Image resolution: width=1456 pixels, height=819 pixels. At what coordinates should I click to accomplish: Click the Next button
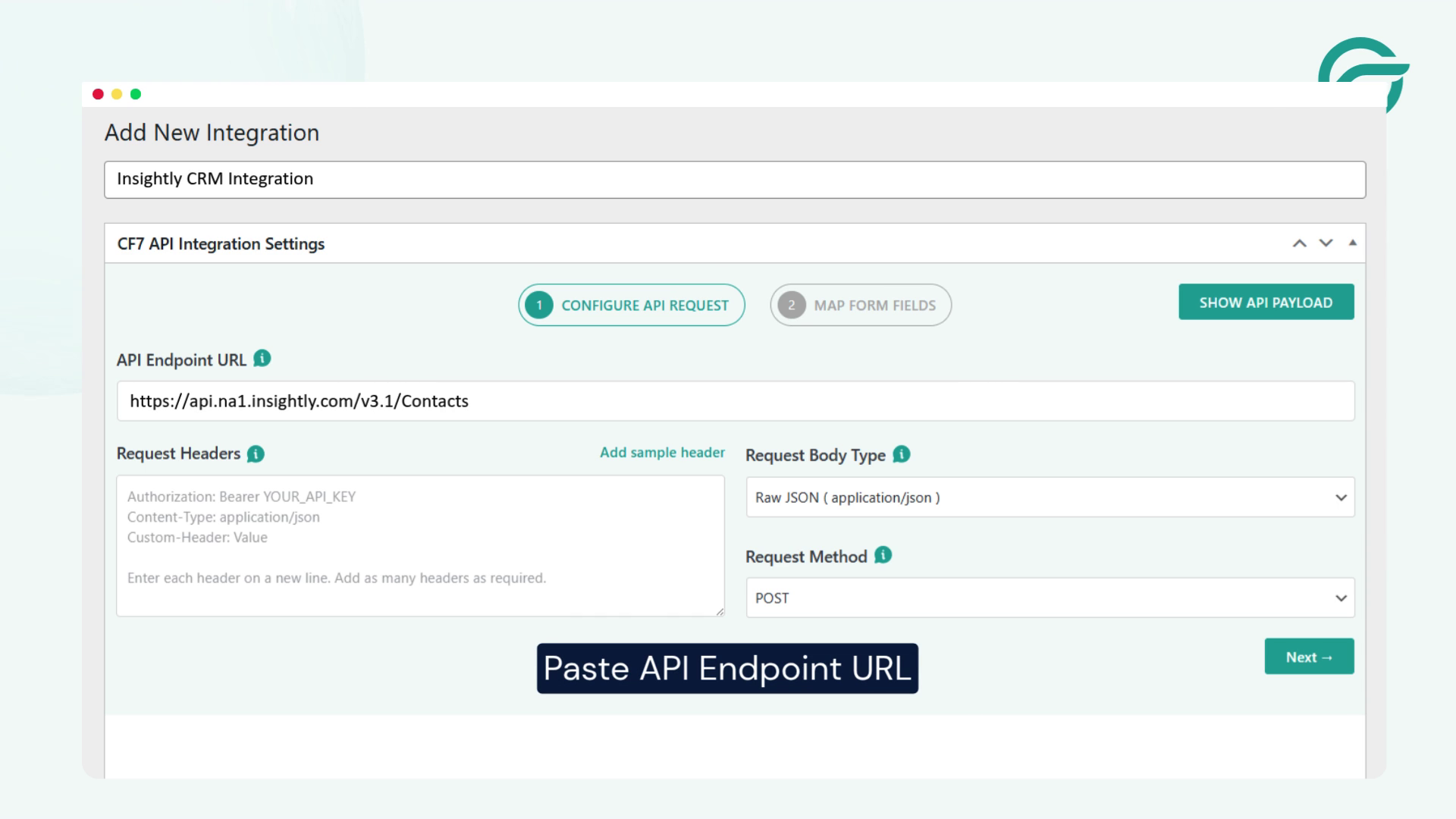pyautogui.click(x=1310, y=657)
